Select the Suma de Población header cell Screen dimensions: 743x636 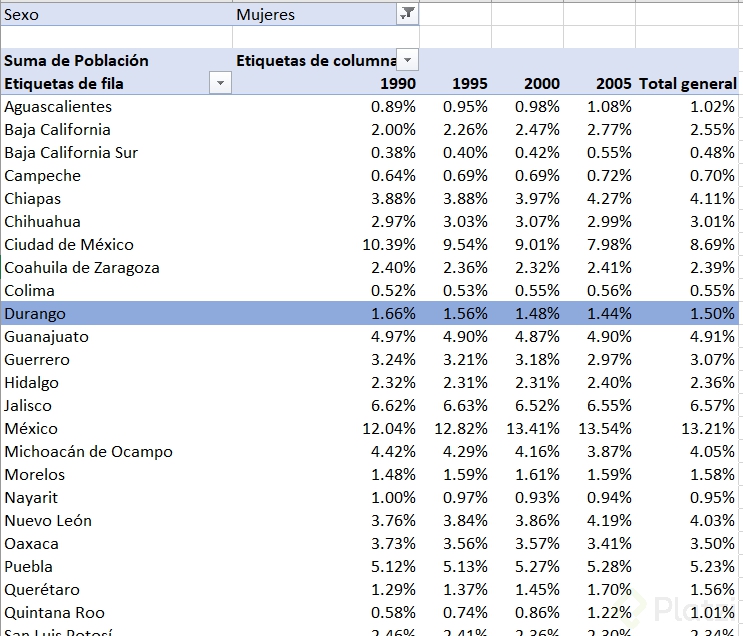click(x=117, y=60)
